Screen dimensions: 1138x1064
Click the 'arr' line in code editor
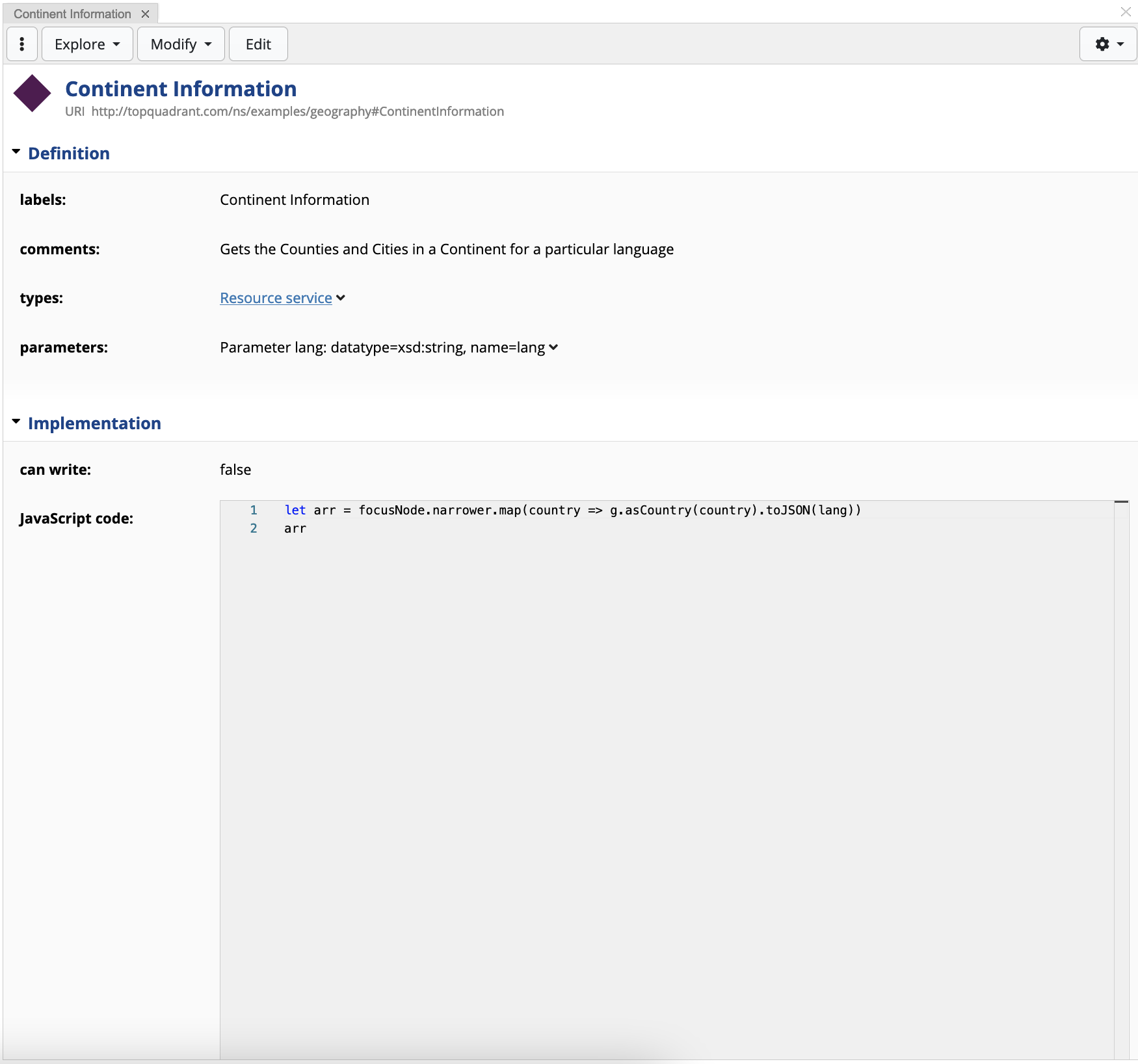pos(295,528)
